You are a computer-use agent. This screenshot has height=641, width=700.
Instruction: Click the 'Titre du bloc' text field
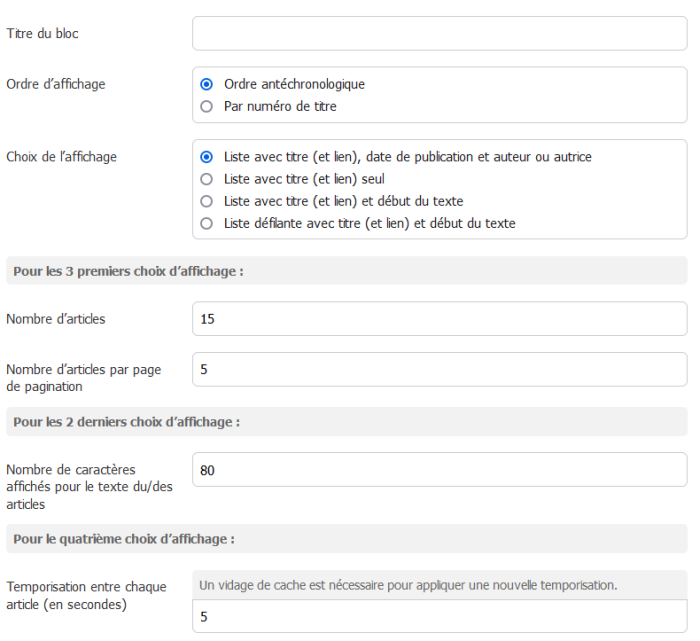(x=439, y=33)
